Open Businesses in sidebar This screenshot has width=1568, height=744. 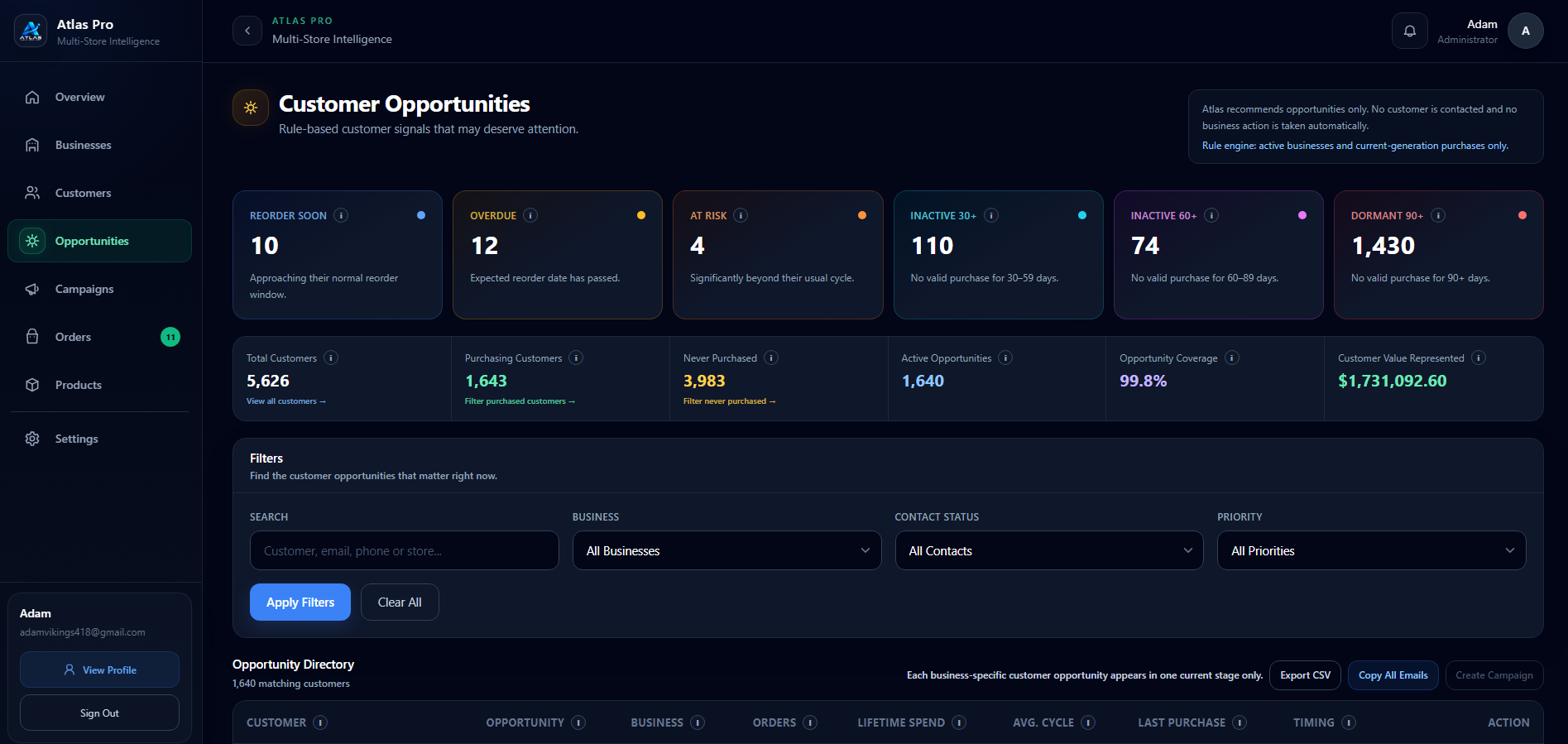click(x=99, y=145)
